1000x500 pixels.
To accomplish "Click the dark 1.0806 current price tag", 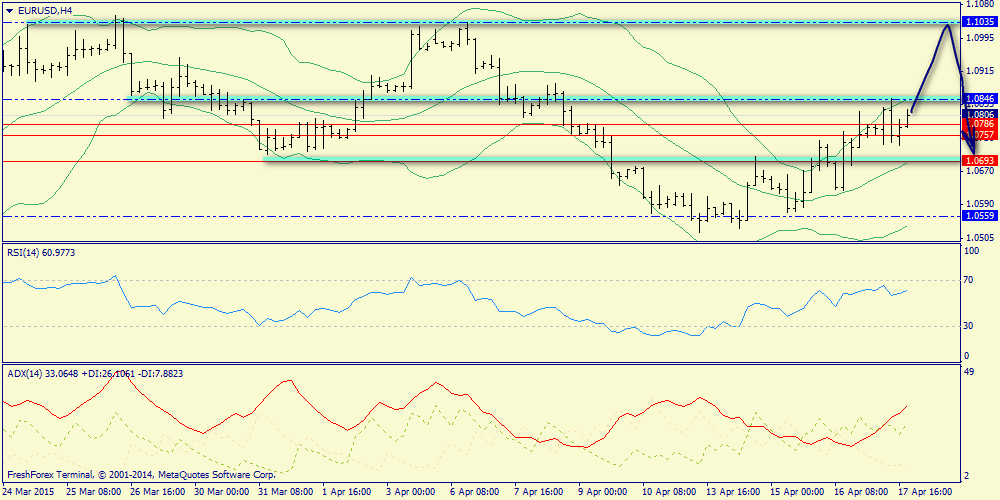I will coord(982,114).
